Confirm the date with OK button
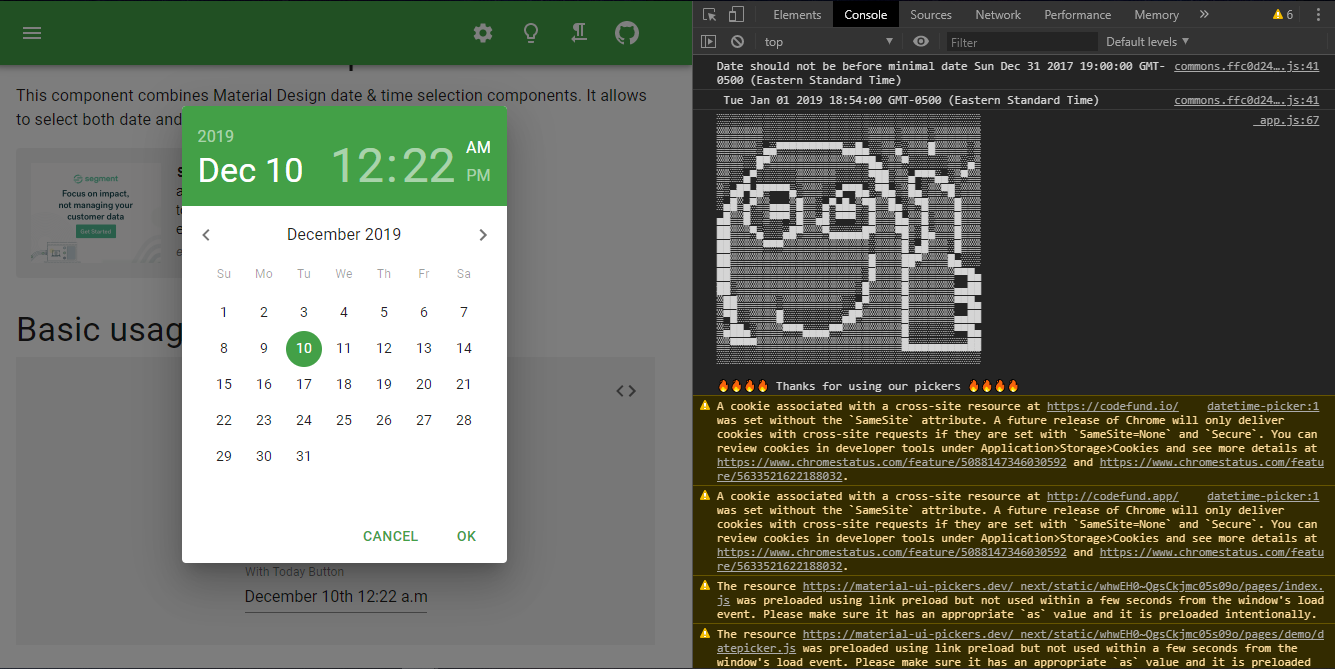This screenshot has width=1335, height=669. point(467,537)
